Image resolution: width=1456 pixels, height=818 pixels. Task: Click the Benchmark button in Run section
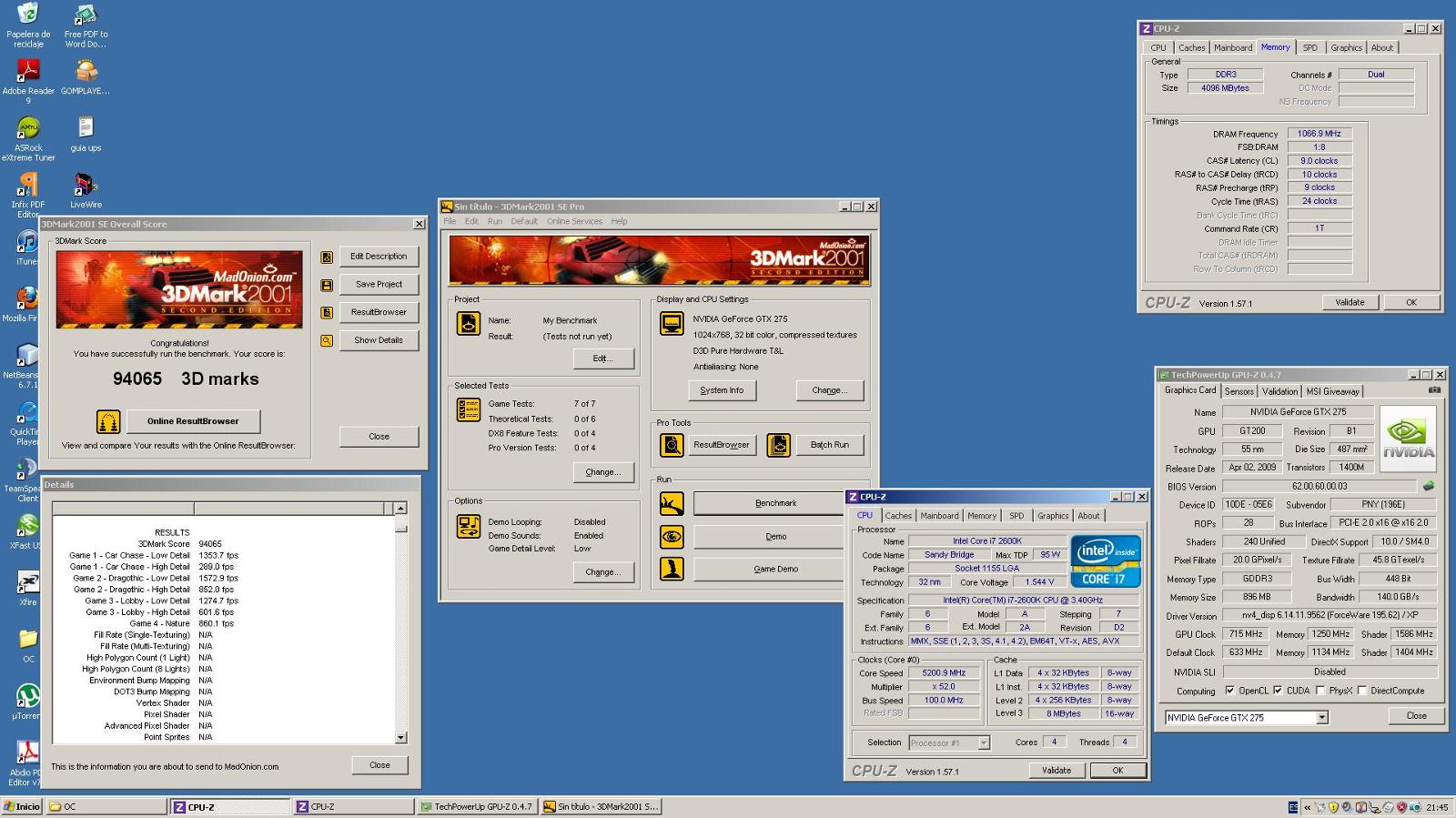click(x=769, y=503)
